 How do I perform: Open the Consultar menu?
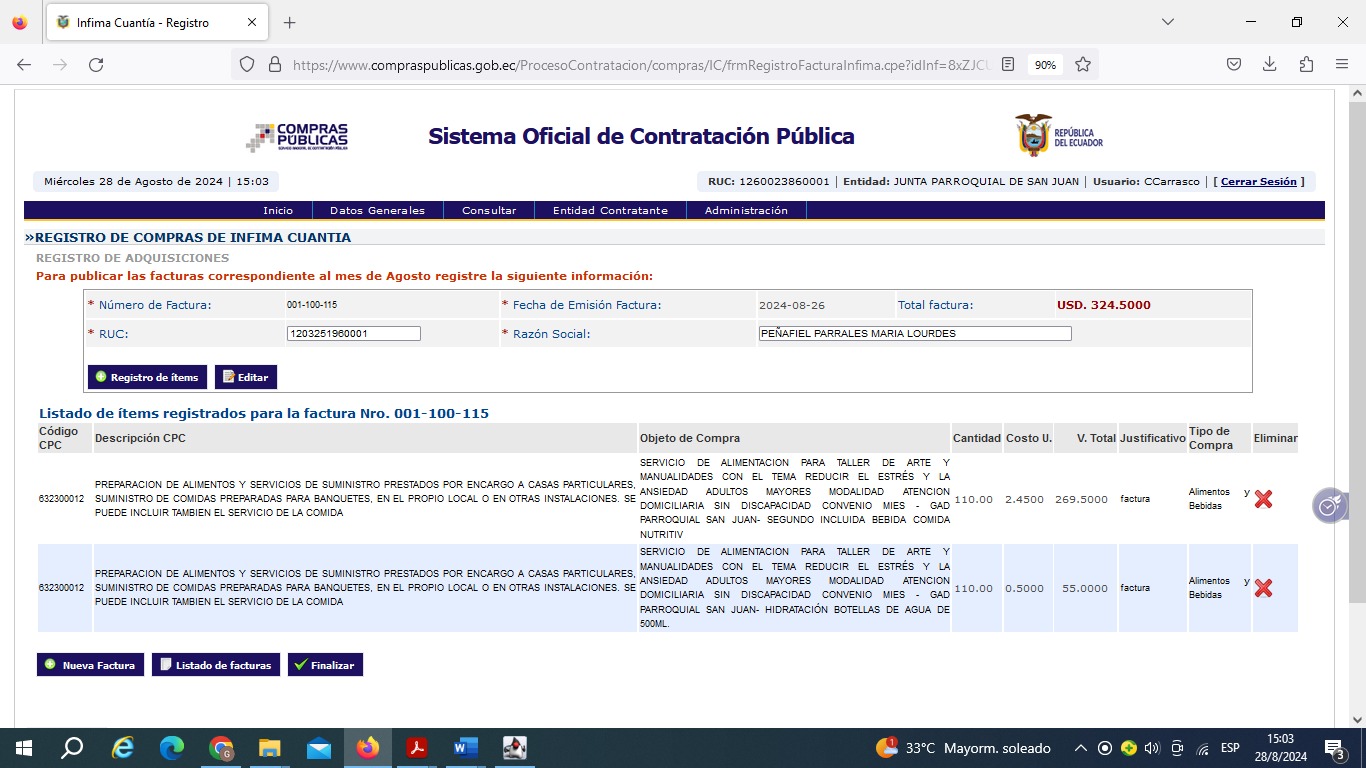[489, 210]
